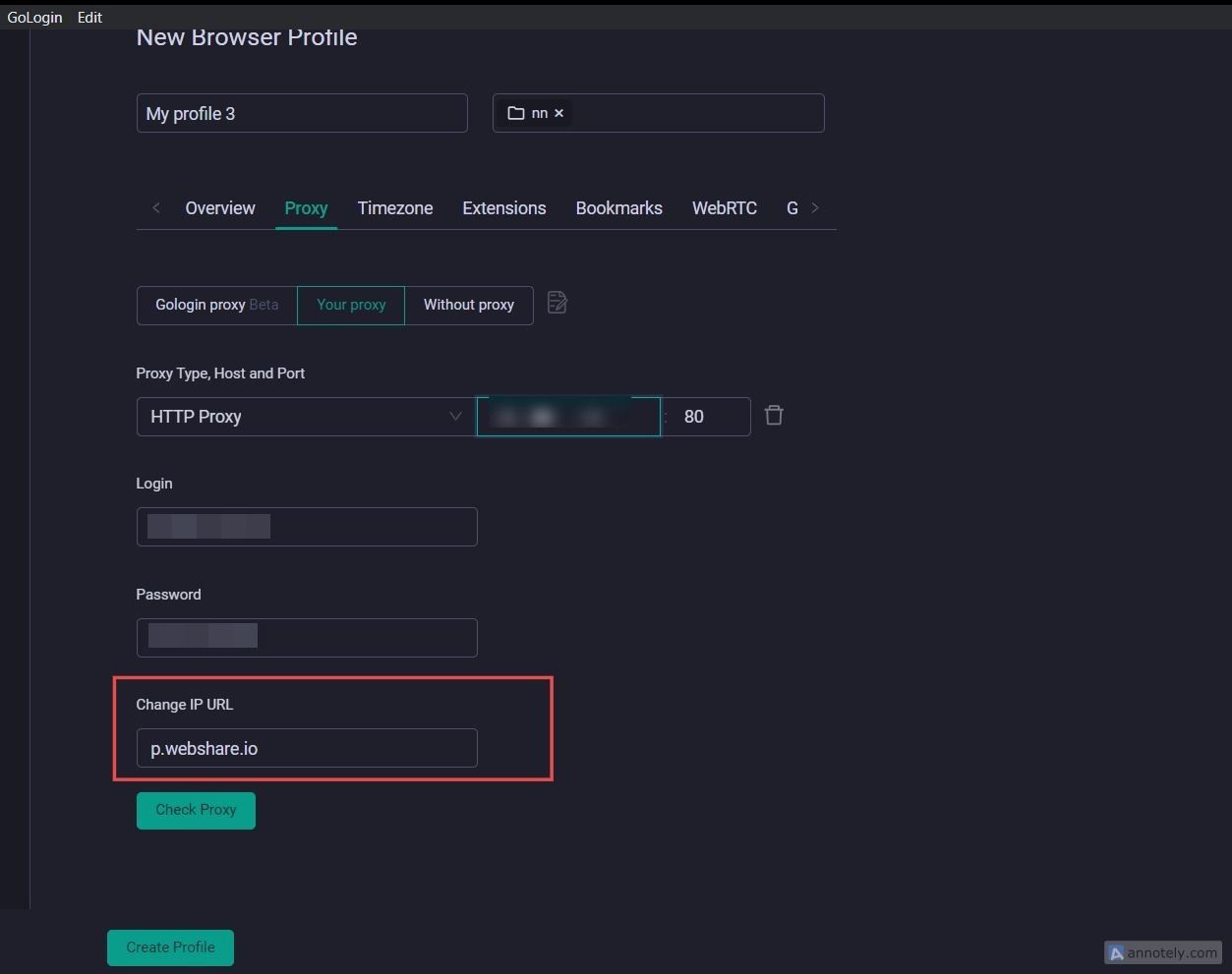The image size is (1232, 974).
Task: Click the paste proxy icon beside Without proxy
Action: tap(557, 303)
